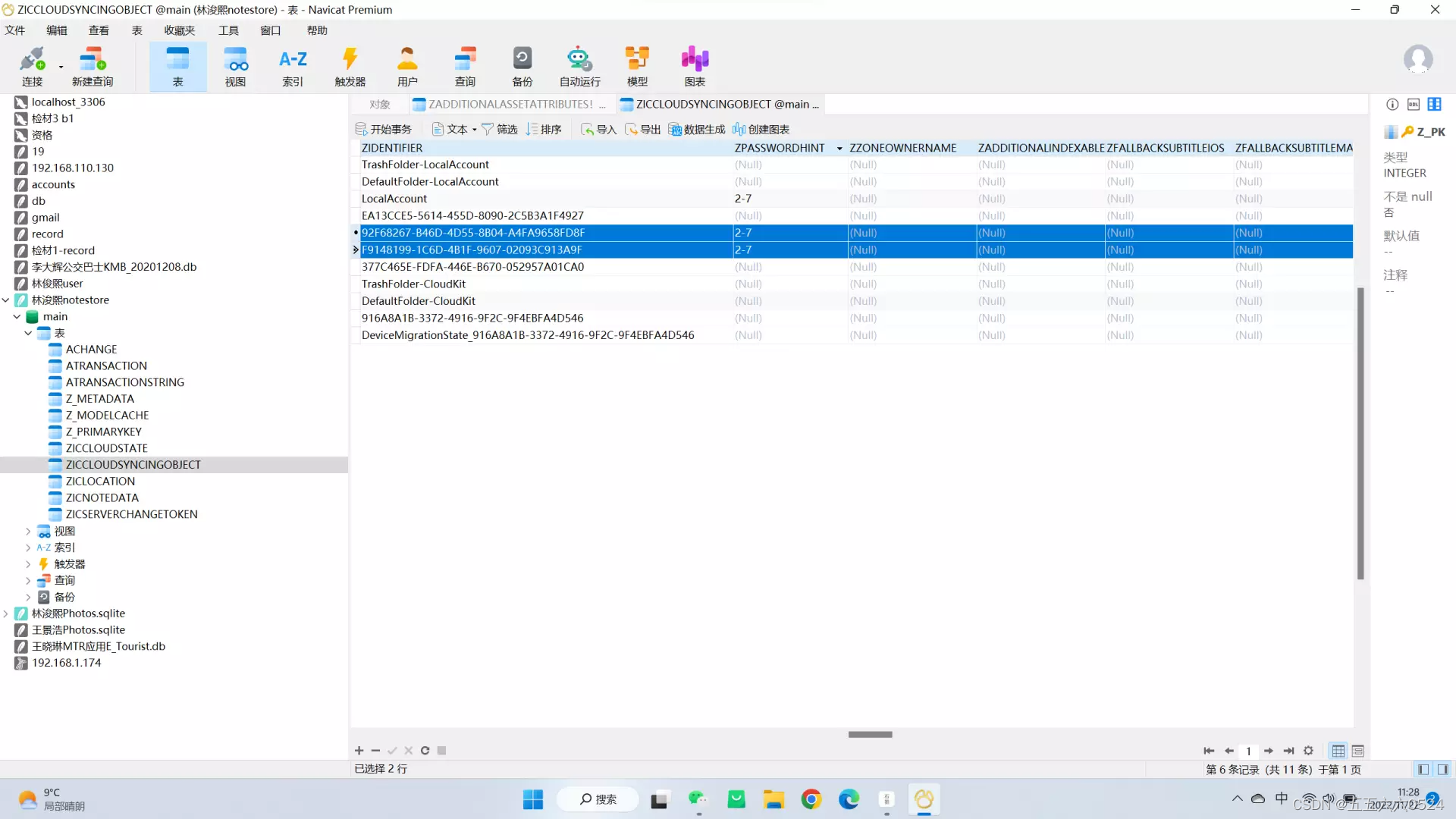Image resolution: width=1456 pixels, height=819 pixels.
Task: Switch to form view toggle
Action: [x=1358, y=751]
